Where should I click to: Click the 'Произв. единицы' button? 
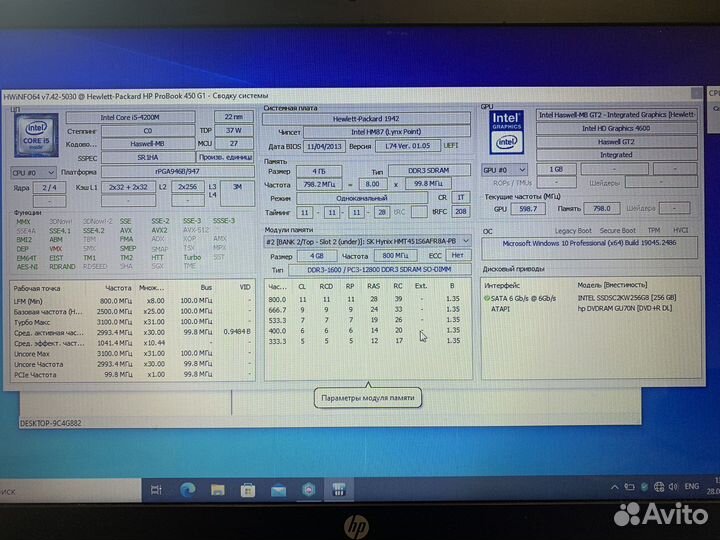(225, 157)
